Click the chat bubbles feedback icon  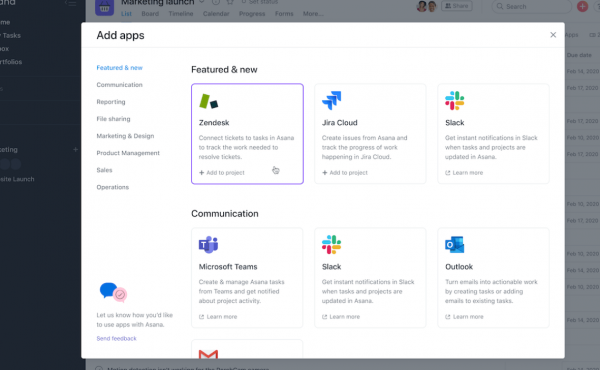(113, 292)
